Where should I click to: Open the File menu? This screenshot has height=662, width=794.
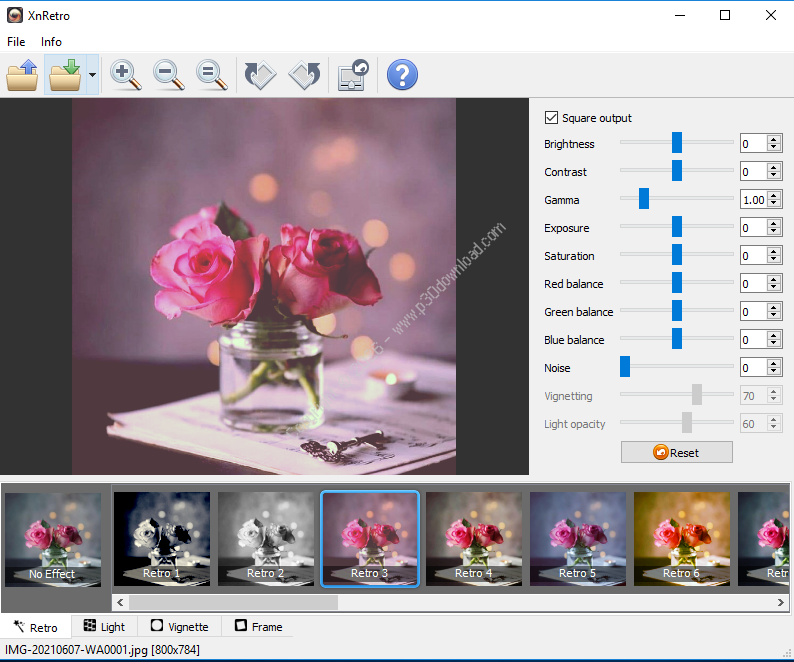(x=16, y=42)
